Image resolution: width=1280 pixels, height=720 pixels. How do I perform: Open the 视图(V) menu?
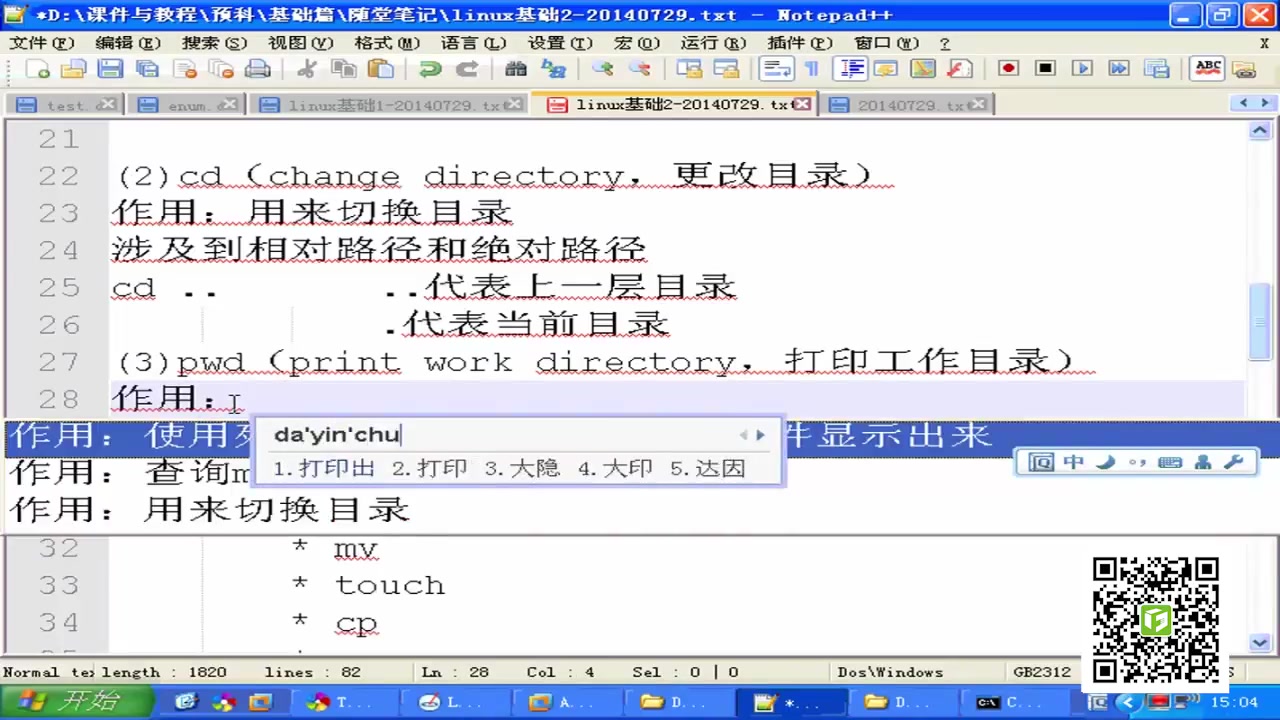click(x=300, y=43)
